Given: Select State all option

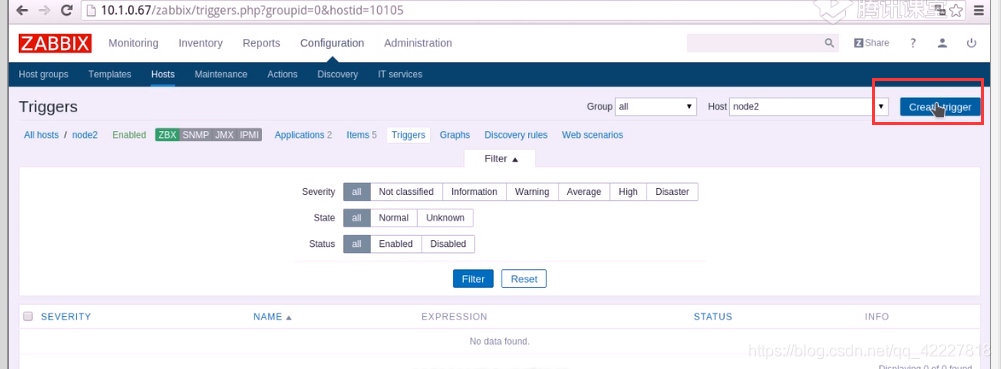Looking at the screenshot, I should click(357, 218).
